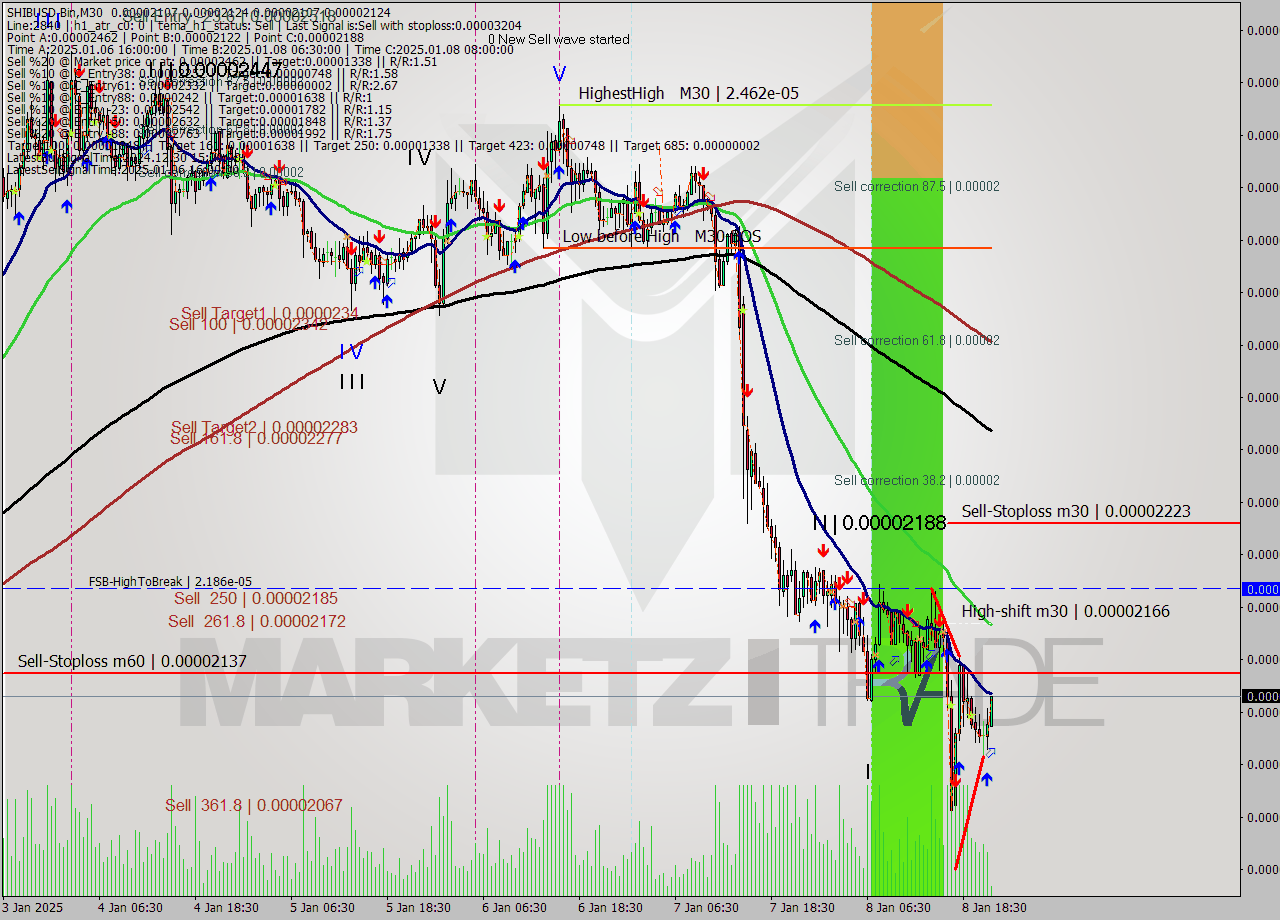
Task: Select the Sell 100 level label
Action: pyautogui.click(x=247, y=324)
